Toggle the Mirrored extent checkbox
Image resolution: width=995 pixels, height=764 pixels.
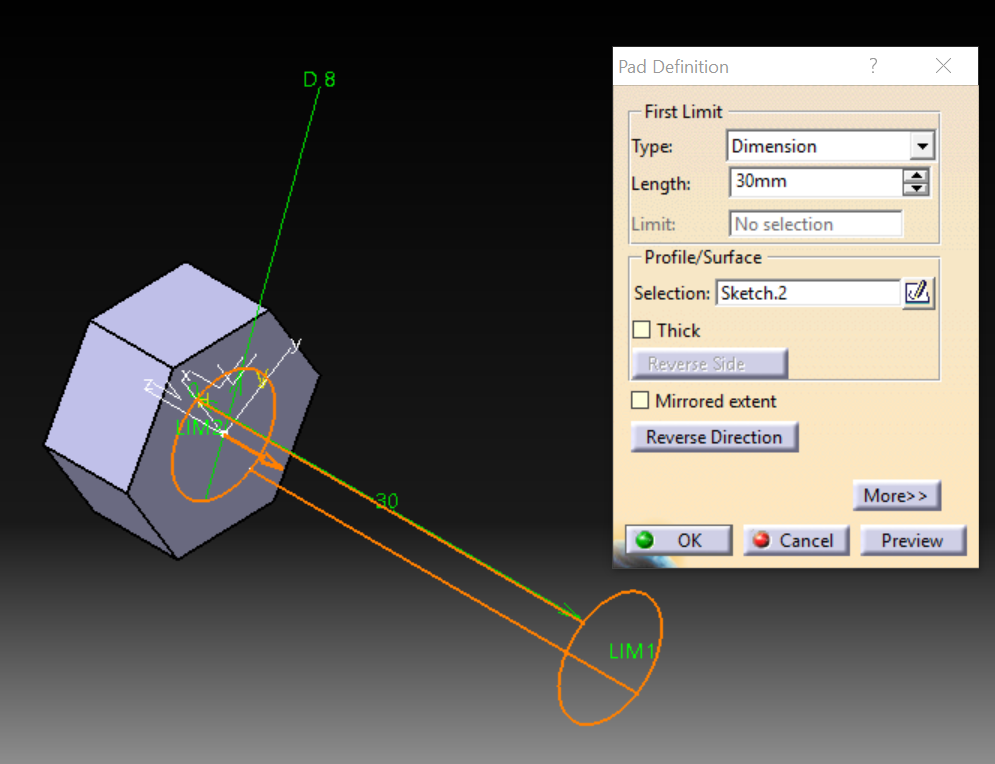click(x=641, y=401)
